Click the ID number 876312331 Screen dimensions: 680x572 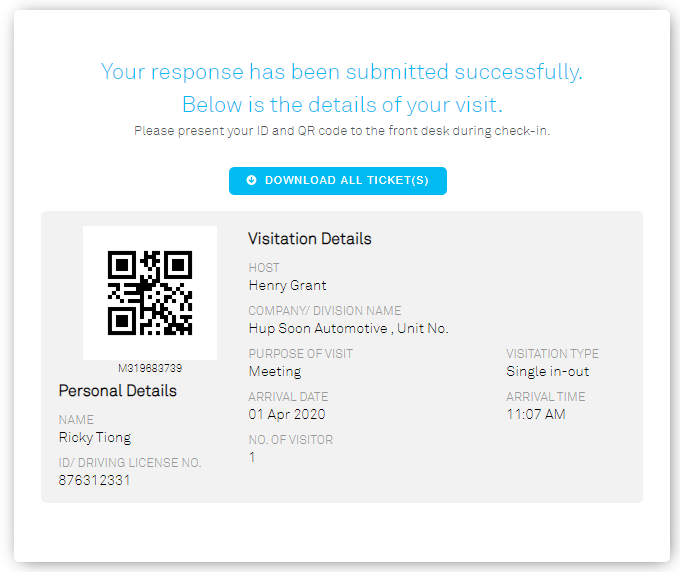94,480
